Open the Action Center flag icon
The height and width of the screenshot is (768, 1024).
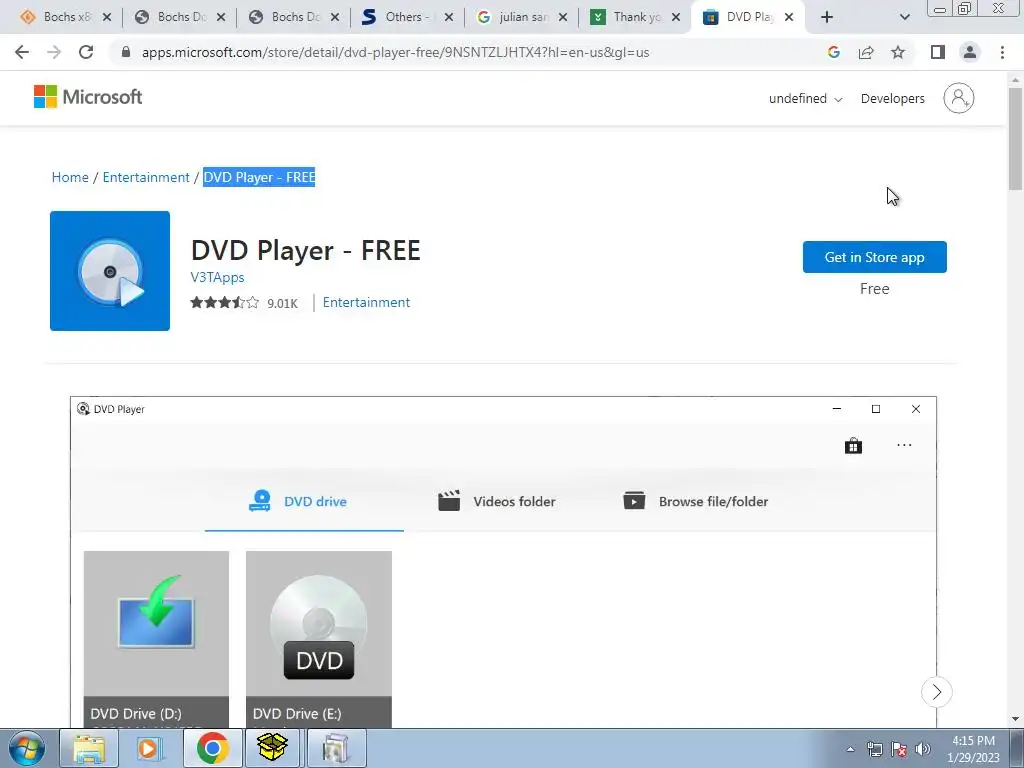click(899, 749)
